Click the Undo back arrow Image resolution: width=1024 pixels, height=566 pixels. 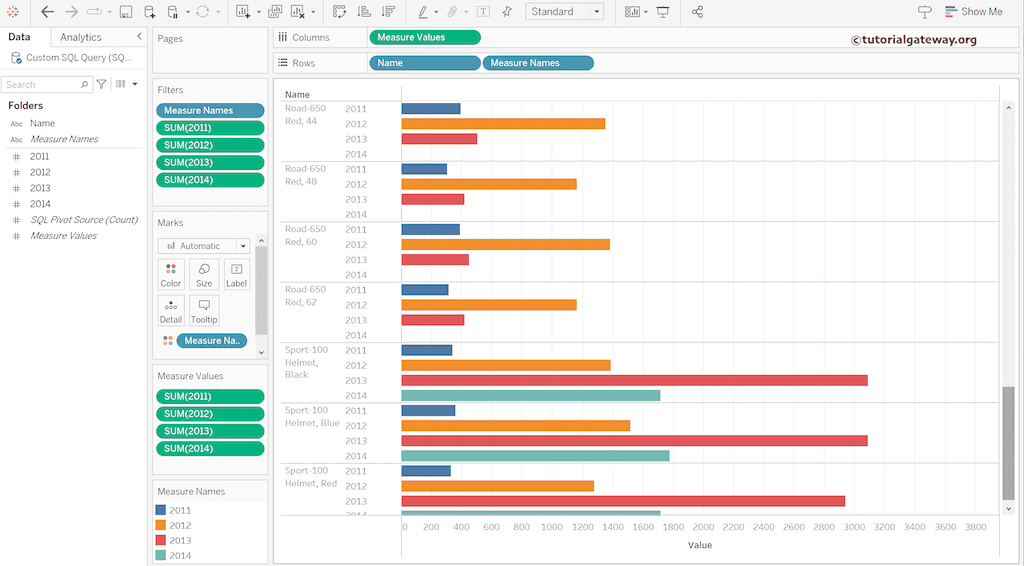tap(47, 12)
